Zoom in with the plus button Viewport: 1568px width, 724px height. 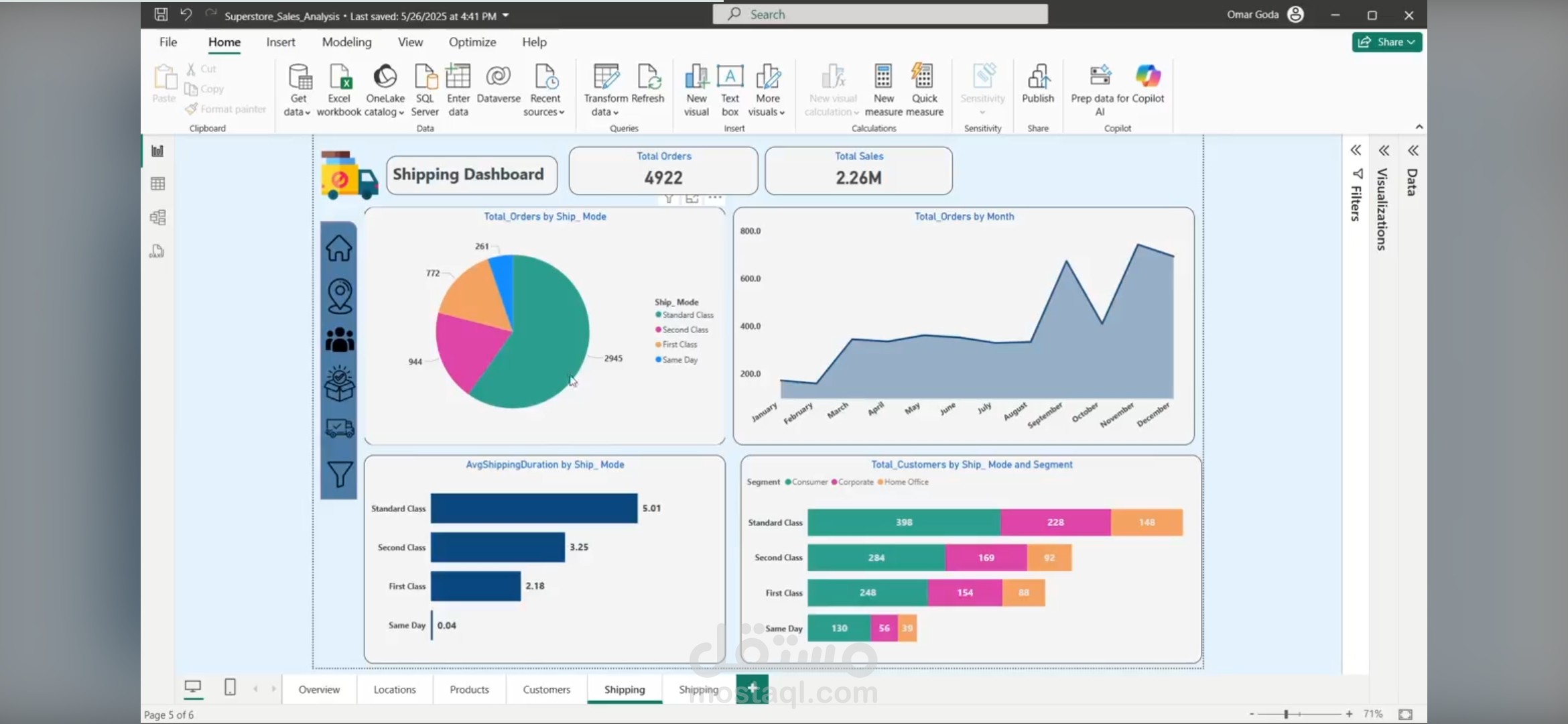(1348, 714)
